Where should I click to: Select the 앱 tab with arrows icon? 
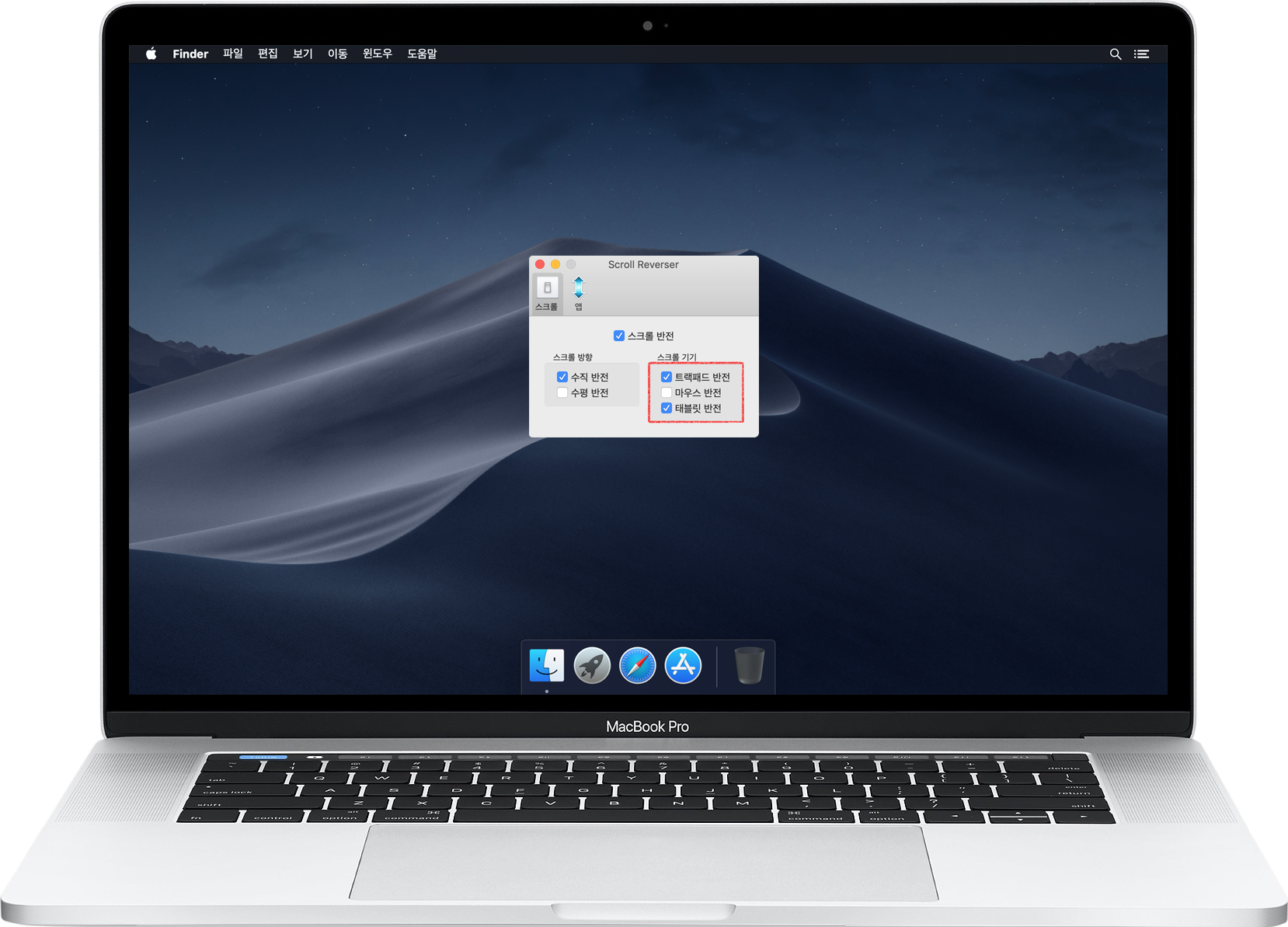(579, 294)
